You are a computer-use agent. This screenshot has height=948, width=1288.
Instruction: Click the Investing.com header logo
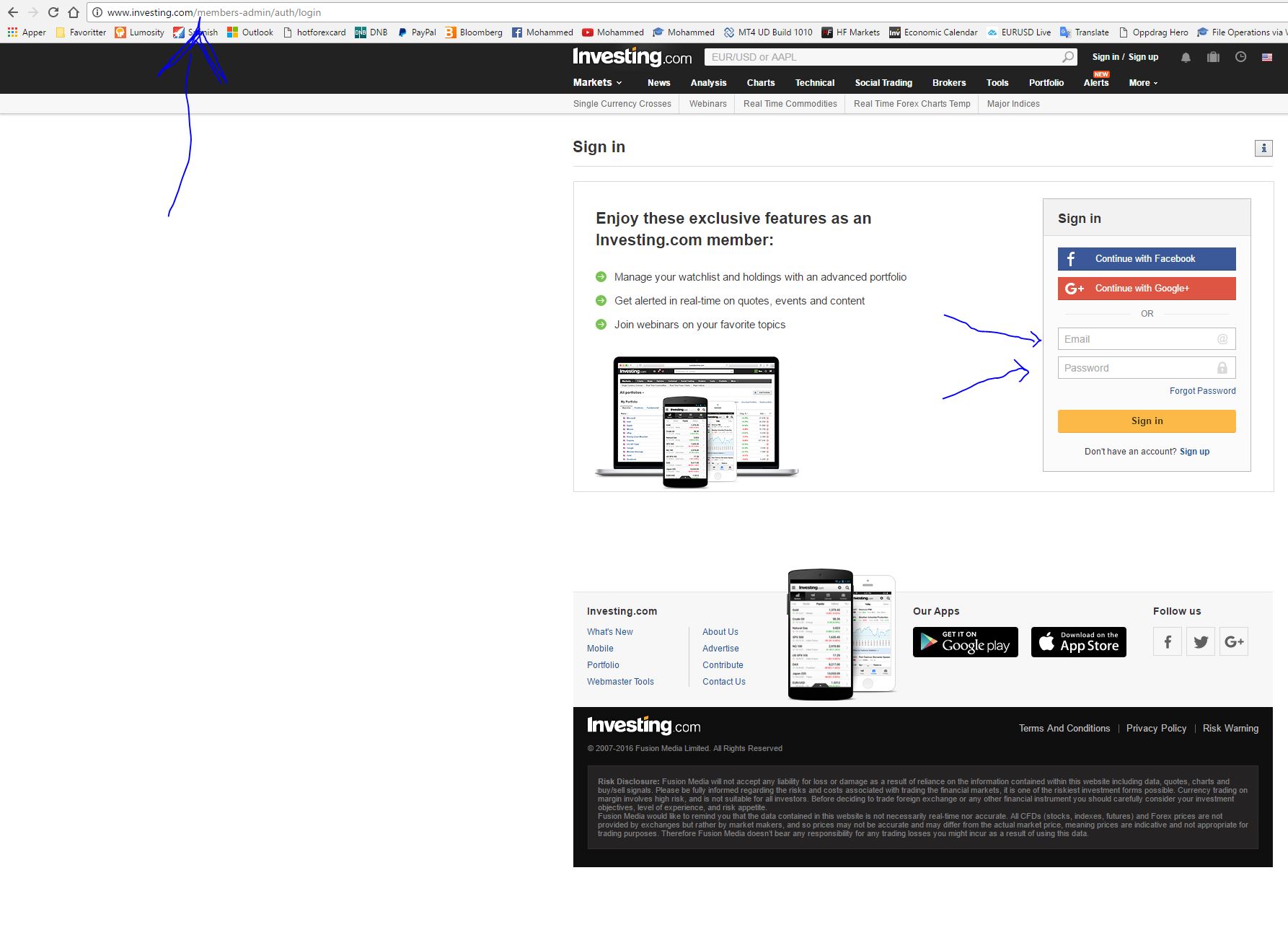click(632, 57)
